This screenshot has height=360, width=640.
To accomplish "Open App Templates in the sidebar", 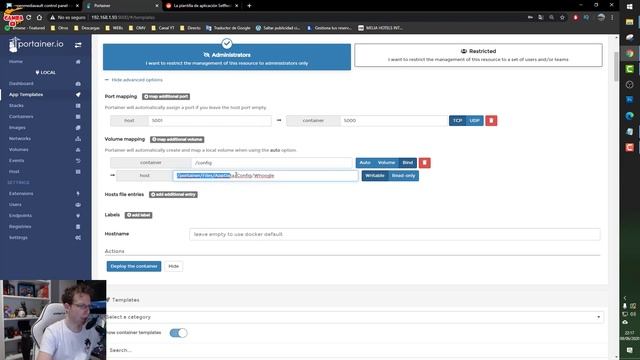I will [x=26, y=95].
